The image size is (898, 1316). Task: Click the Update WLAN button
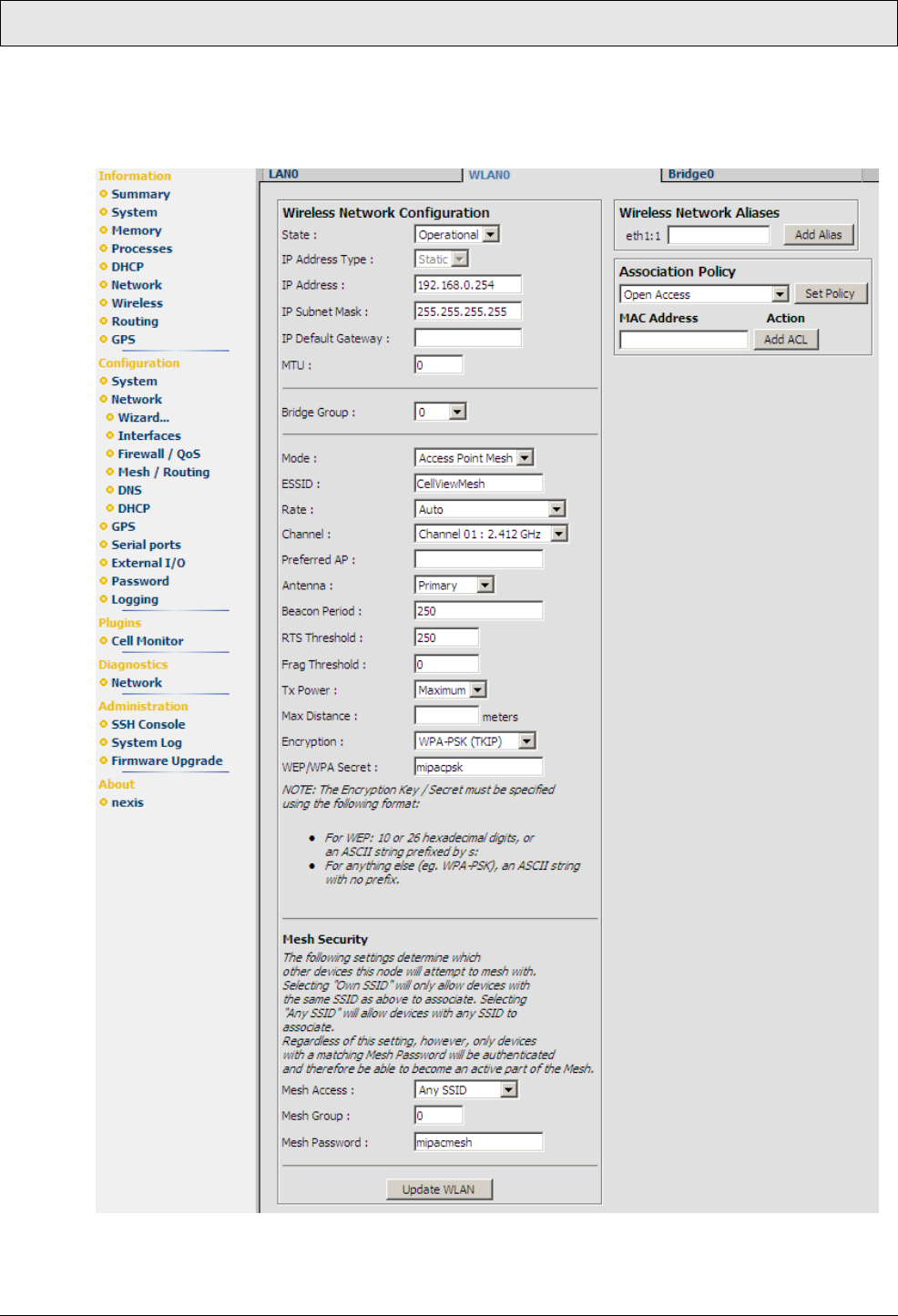point(439,1189)
